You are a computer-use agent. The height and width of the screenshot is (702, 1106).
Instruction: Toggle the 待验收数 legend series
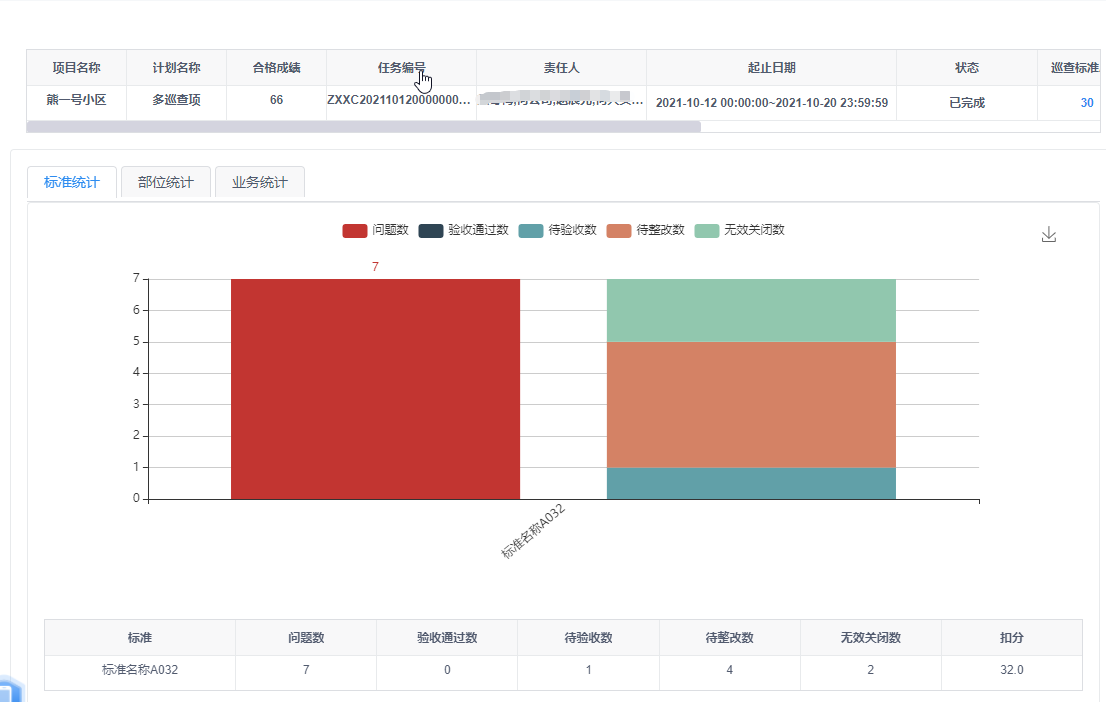coord(557,230)
